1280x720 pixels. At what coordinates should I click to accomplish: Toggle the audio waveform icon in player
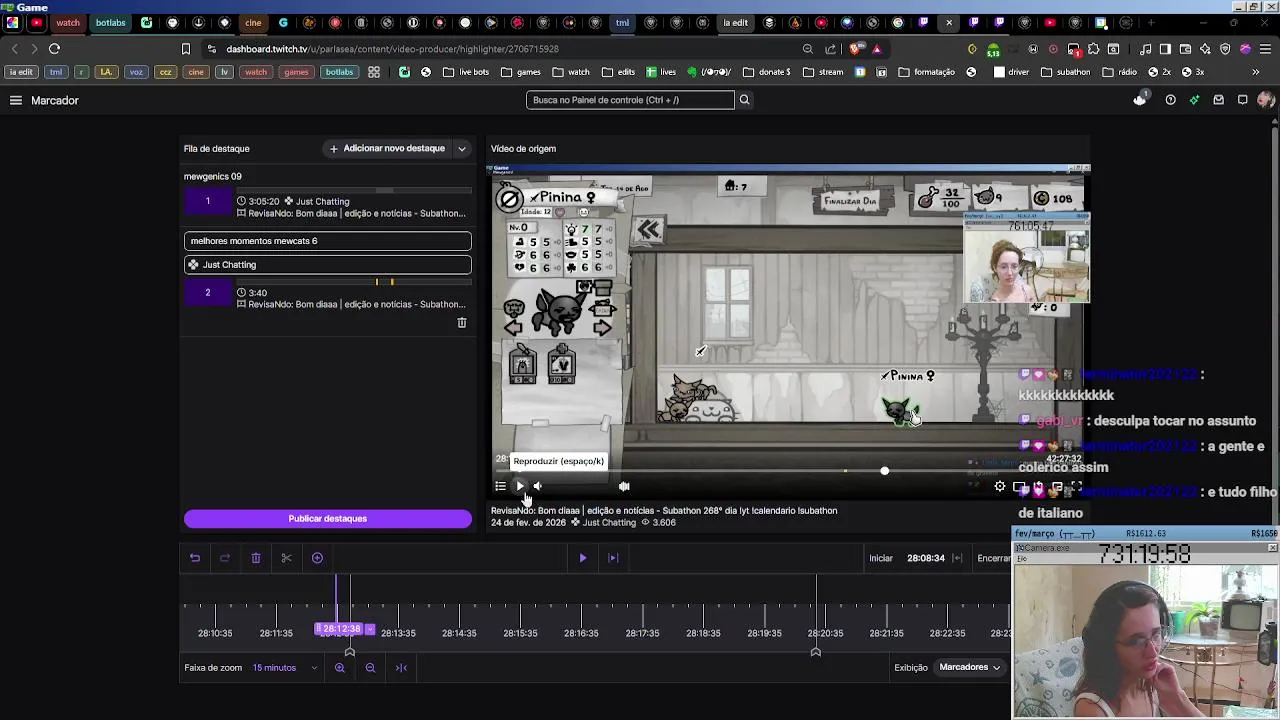[624, 486]
